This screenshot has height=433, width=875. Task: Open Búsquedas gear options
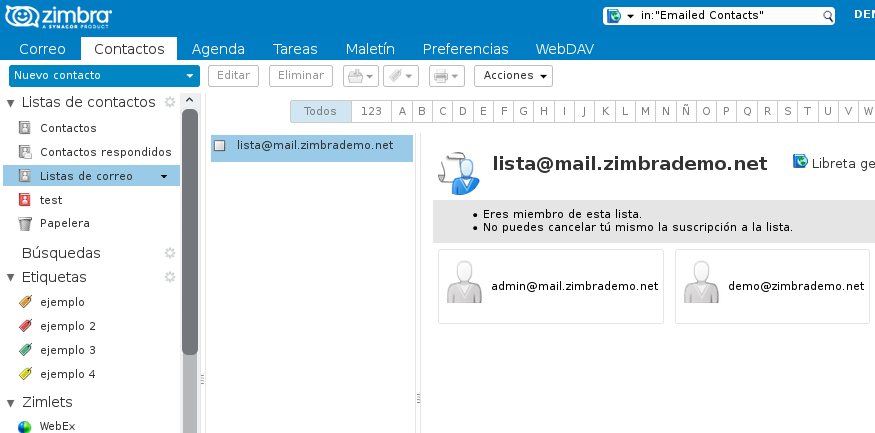click(x=170, y=253)
